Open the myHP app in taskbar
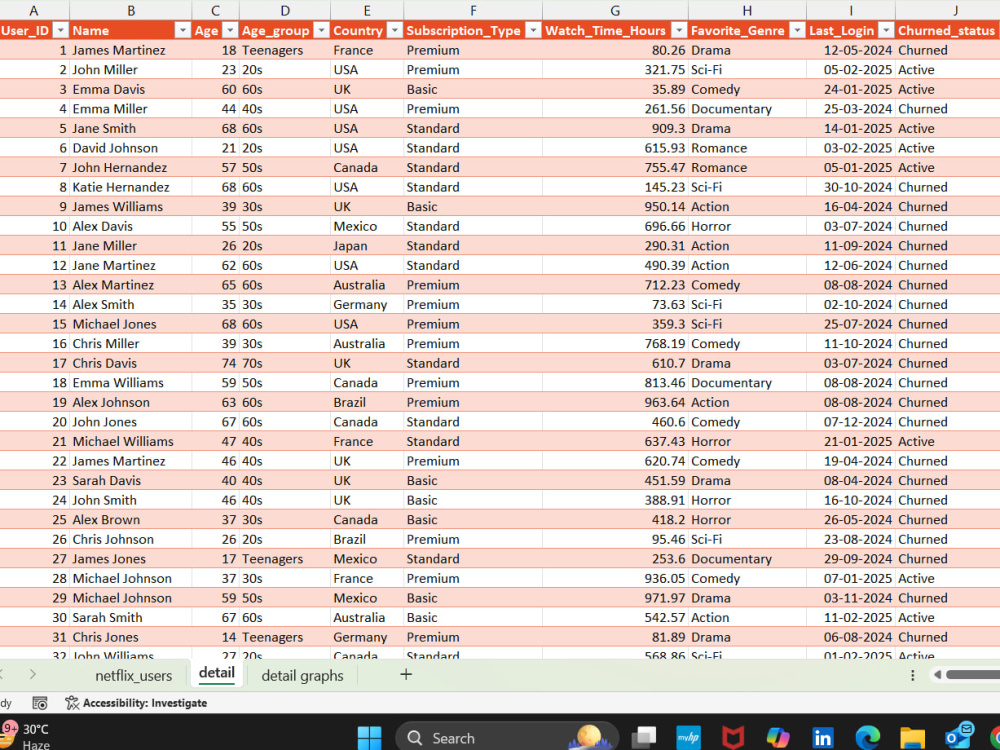 click(x=689, y=738)
